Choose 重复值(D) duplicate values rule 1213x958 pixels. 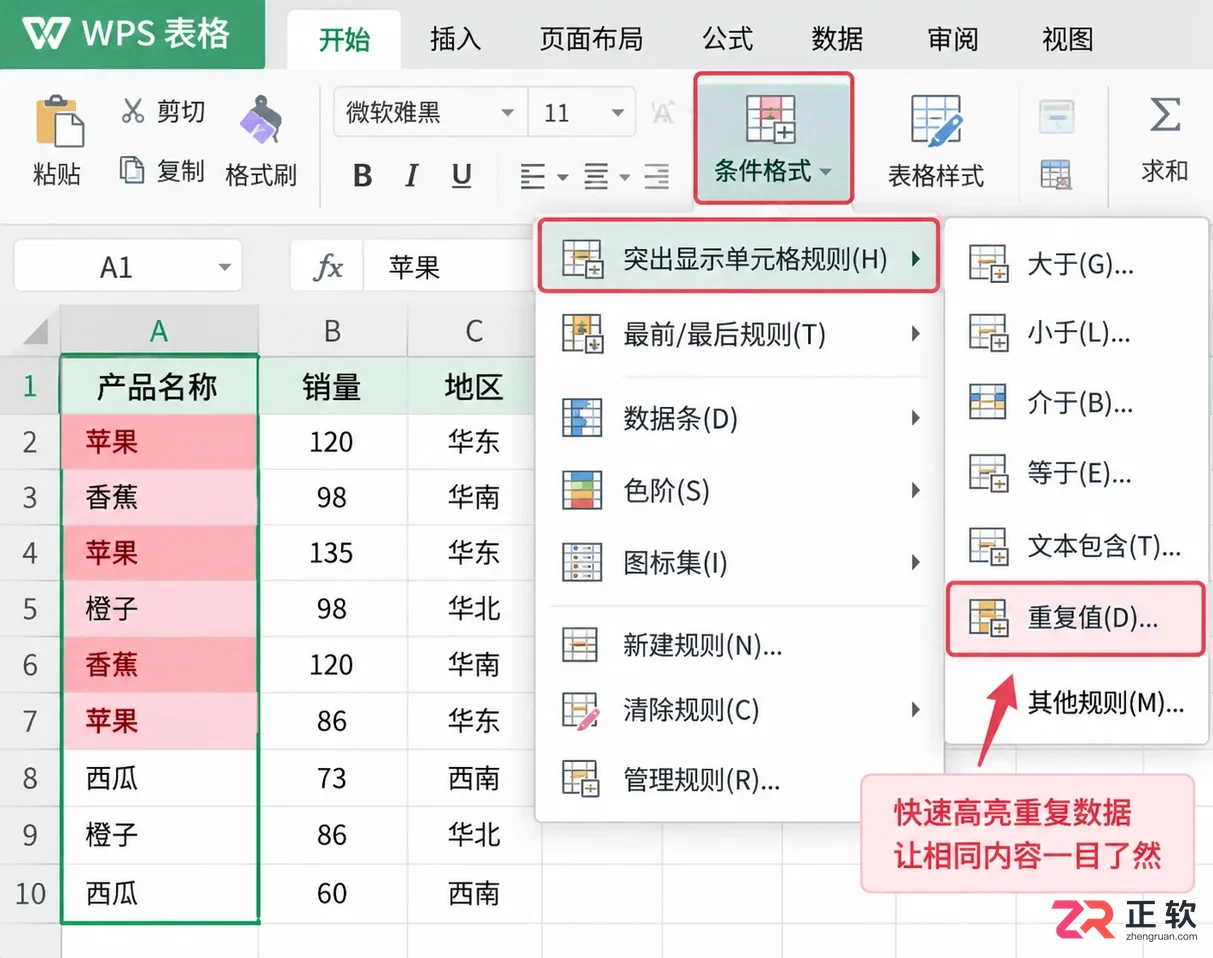click(x=1075, y=619)
